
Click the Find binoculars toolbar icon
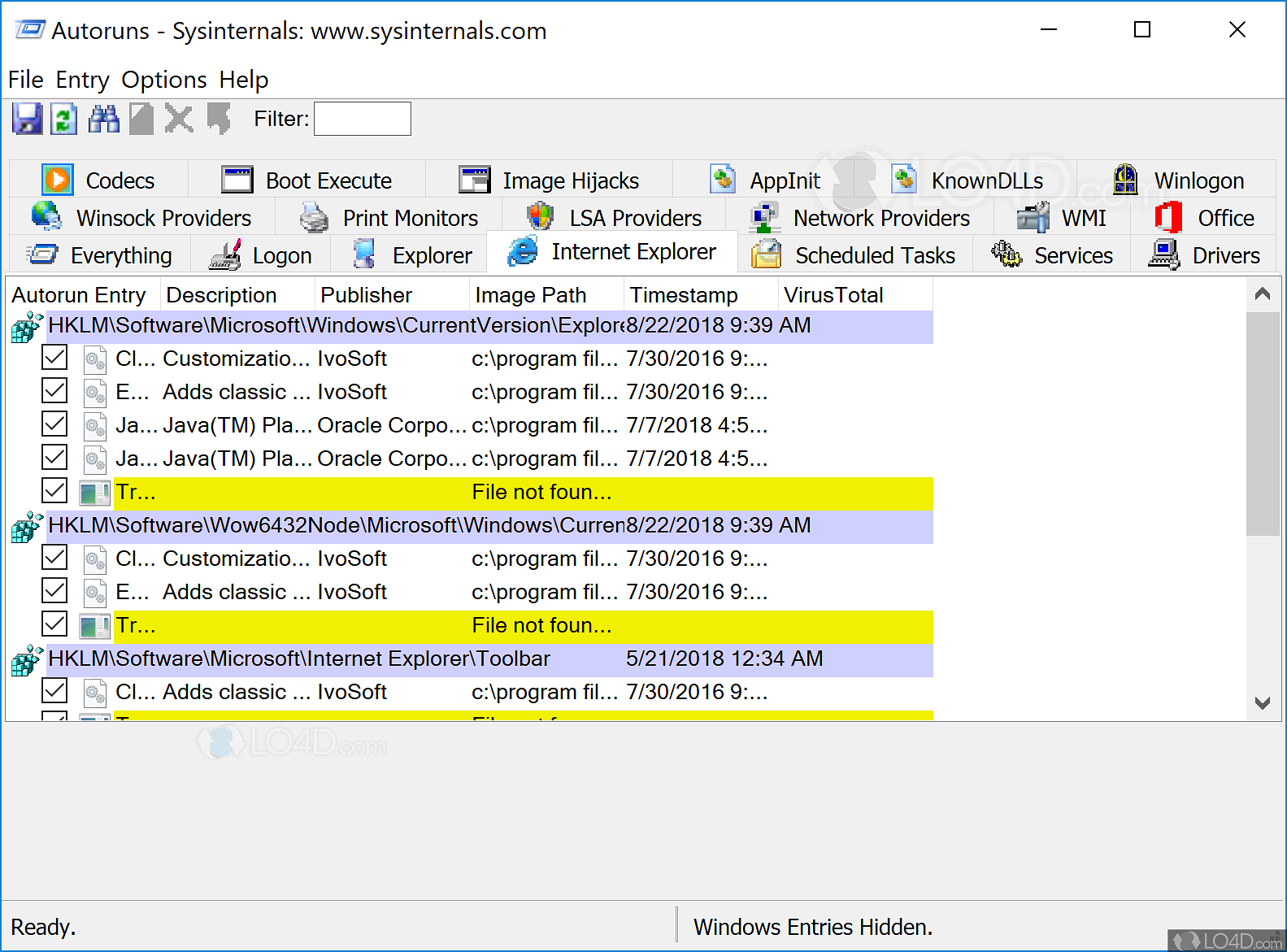coord(103,119)
